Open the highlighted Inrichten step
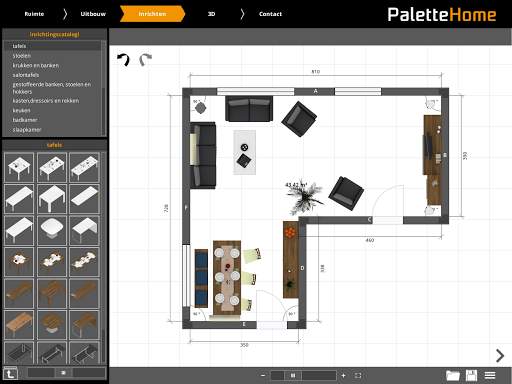The height and width of the screenshot is (384, 512). point(152,14)
